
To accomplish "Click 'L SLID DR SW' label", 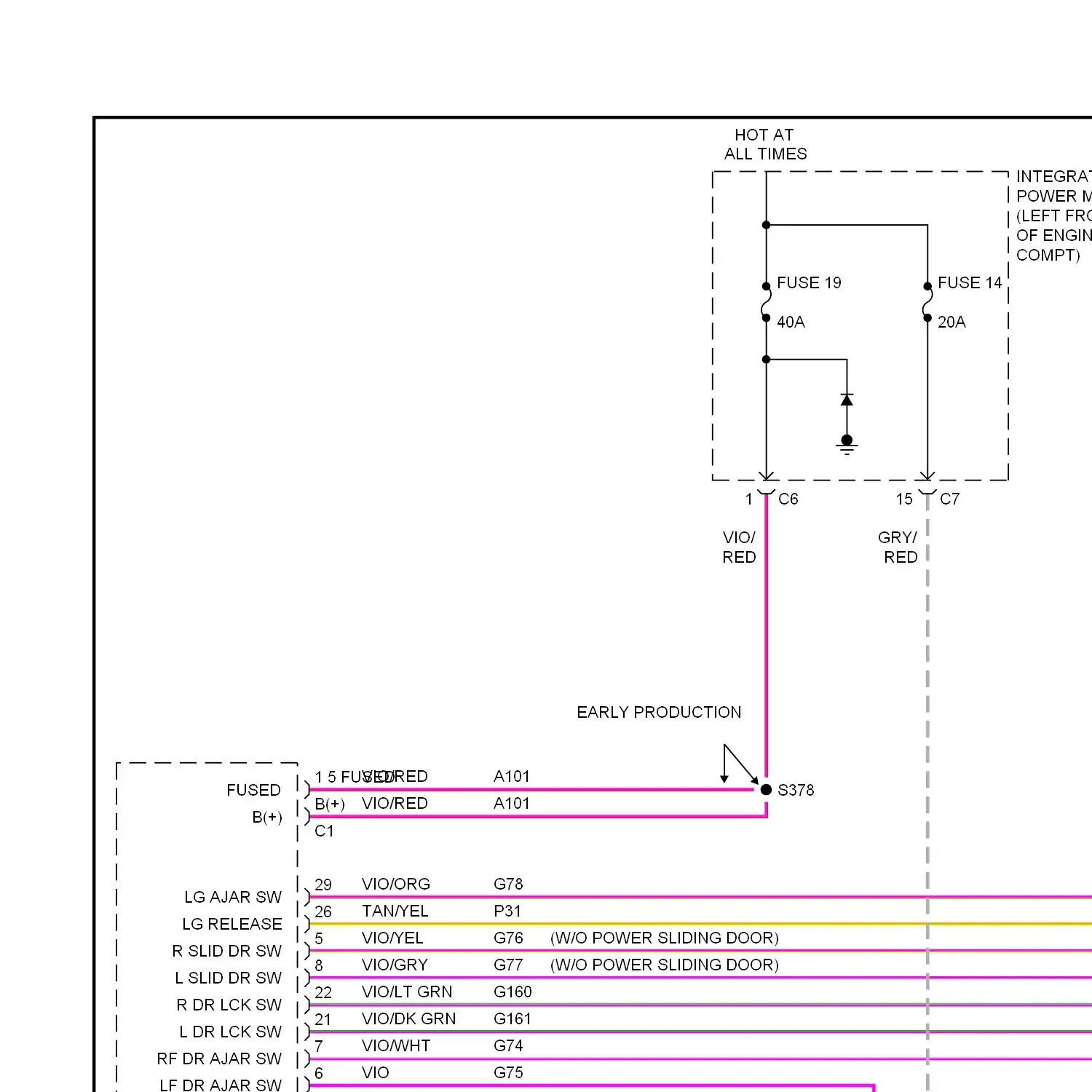I will (x=228, y=978).
